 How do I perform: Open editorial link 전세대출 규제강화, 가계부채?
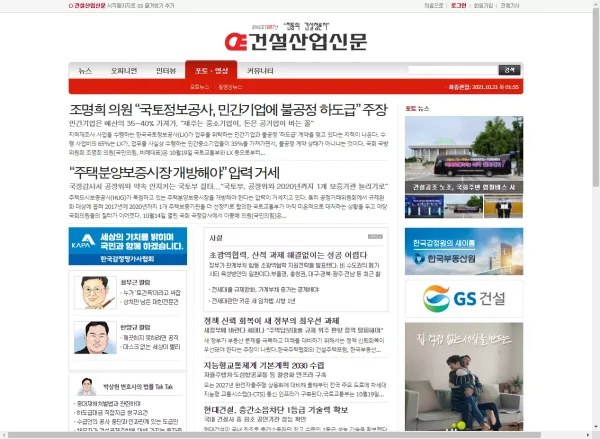click(x=264, y=290)
